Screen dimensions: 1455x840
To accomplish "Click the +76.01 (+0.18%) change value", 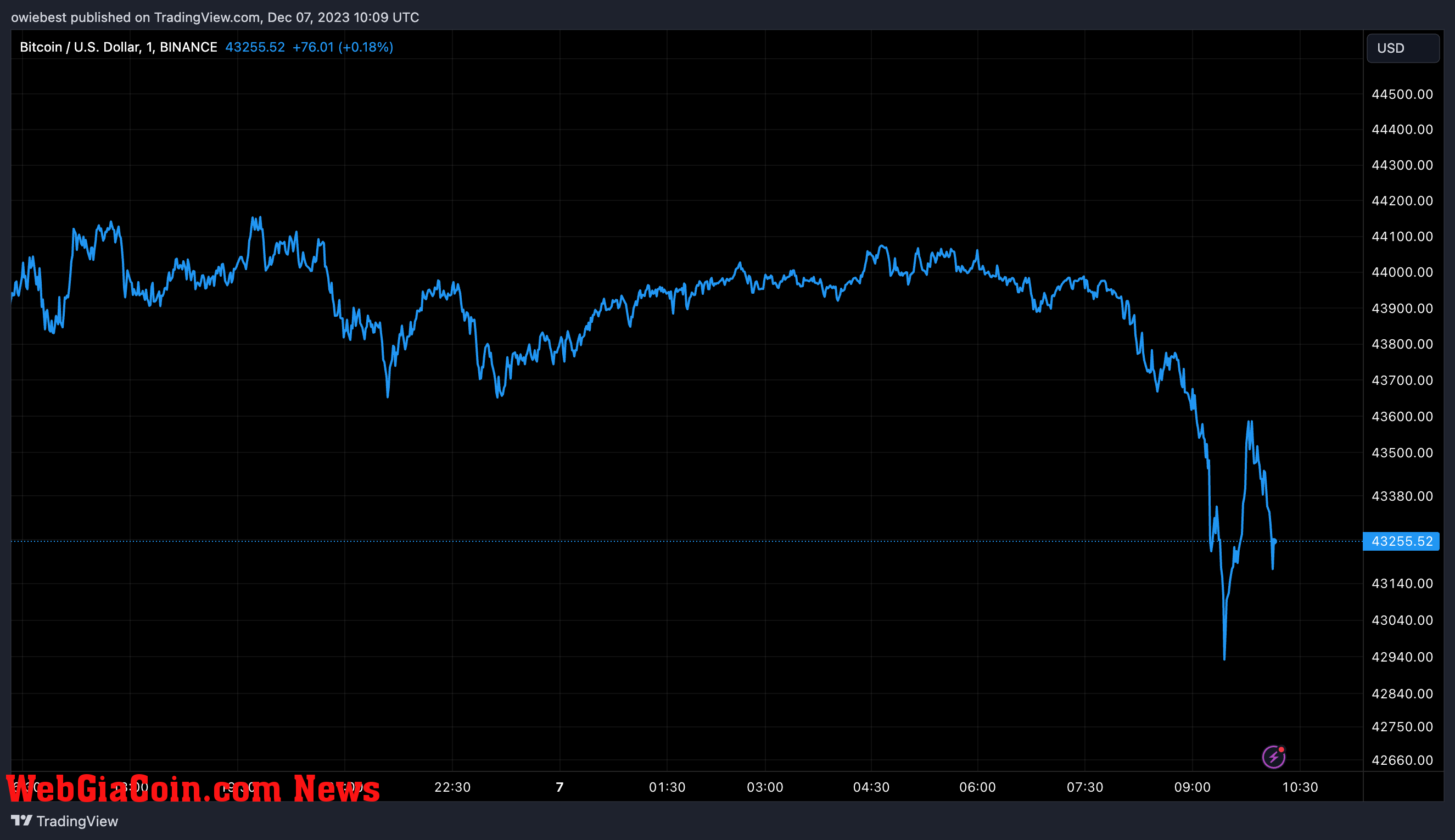I will [343, 47].
